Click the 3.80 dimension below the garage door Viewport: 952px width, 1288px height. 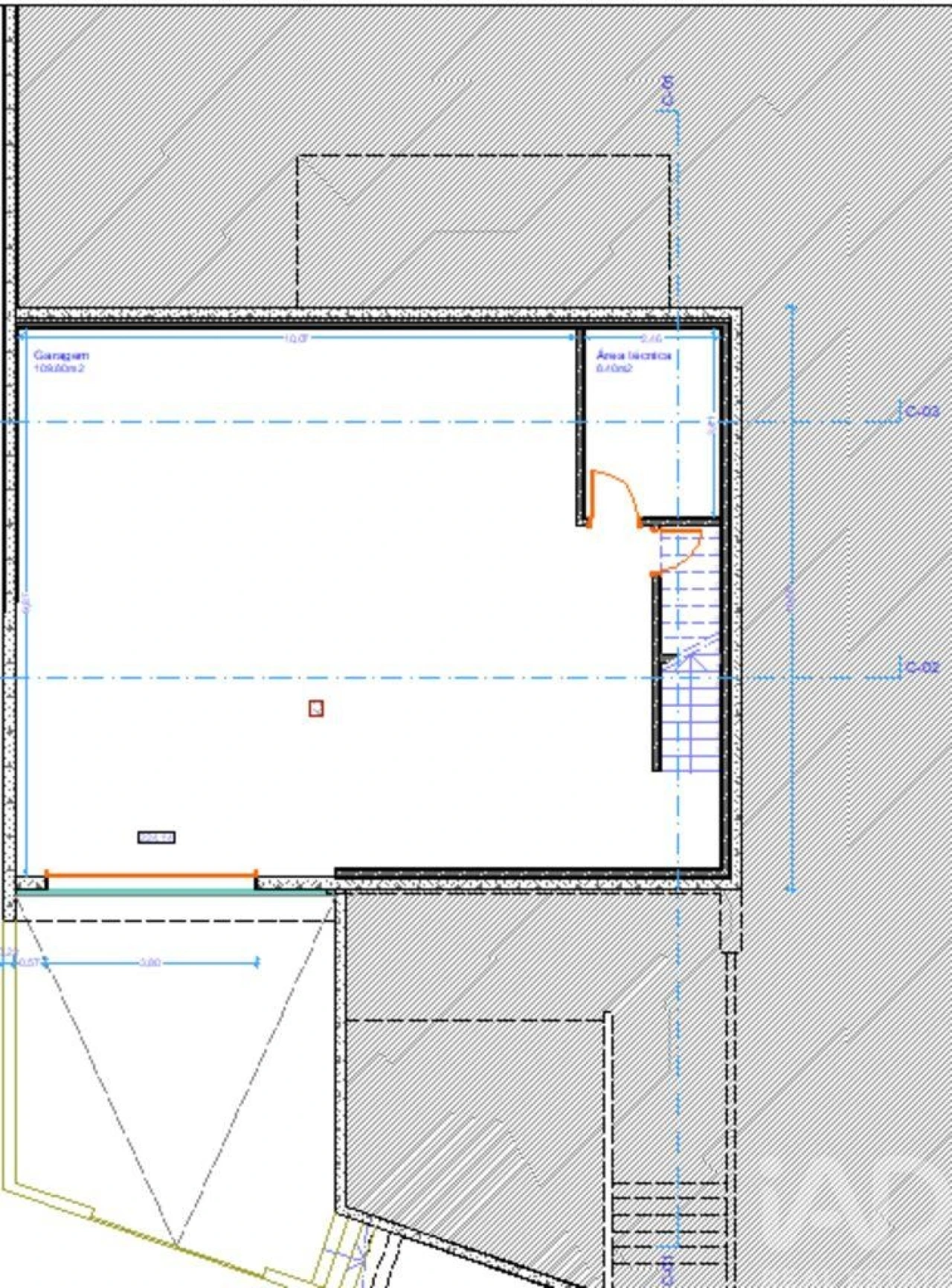[x=150, y=963]
